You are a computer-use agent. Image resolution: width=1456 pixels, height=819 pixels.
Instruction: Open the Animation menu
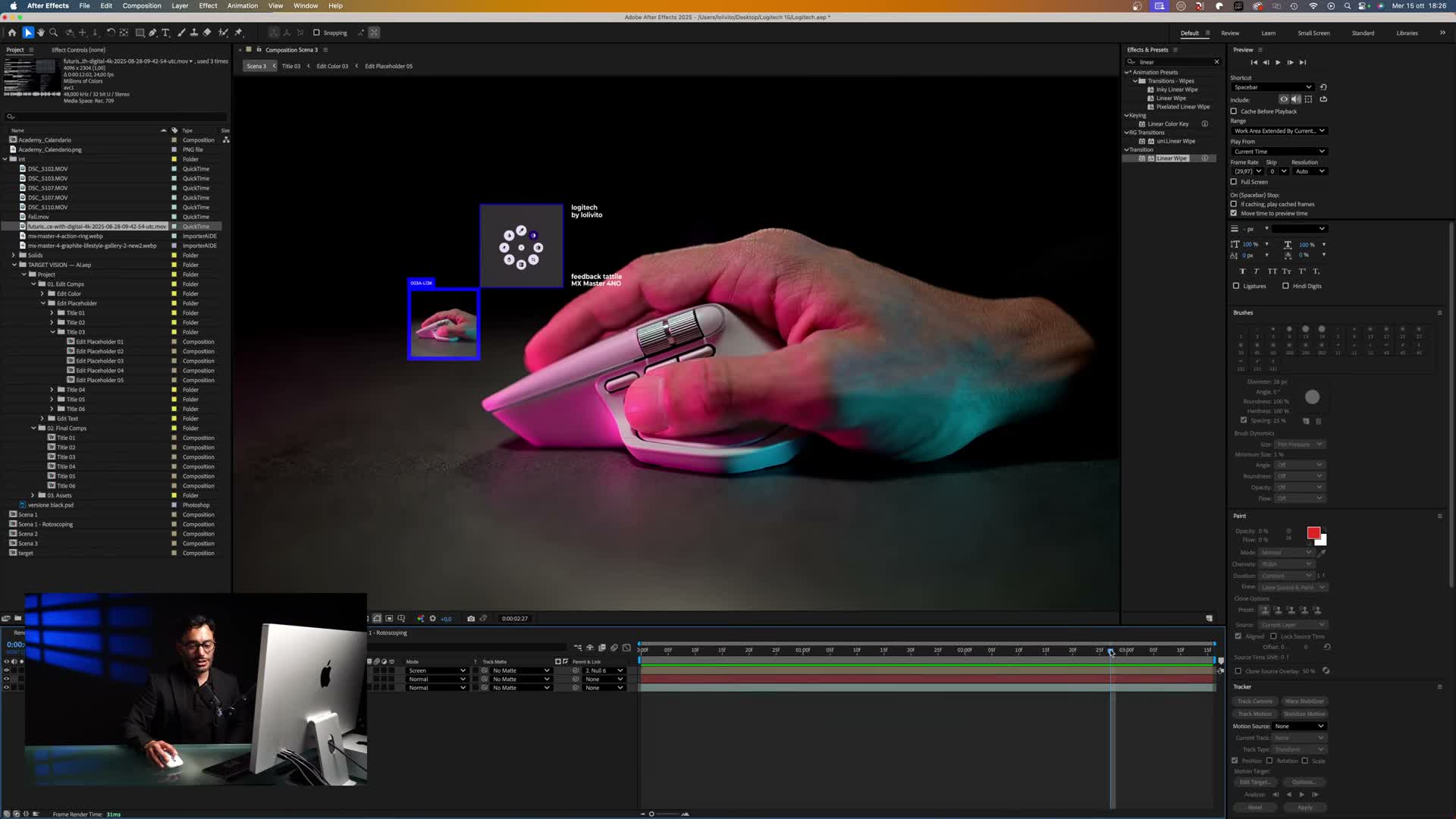coord(243,5)
